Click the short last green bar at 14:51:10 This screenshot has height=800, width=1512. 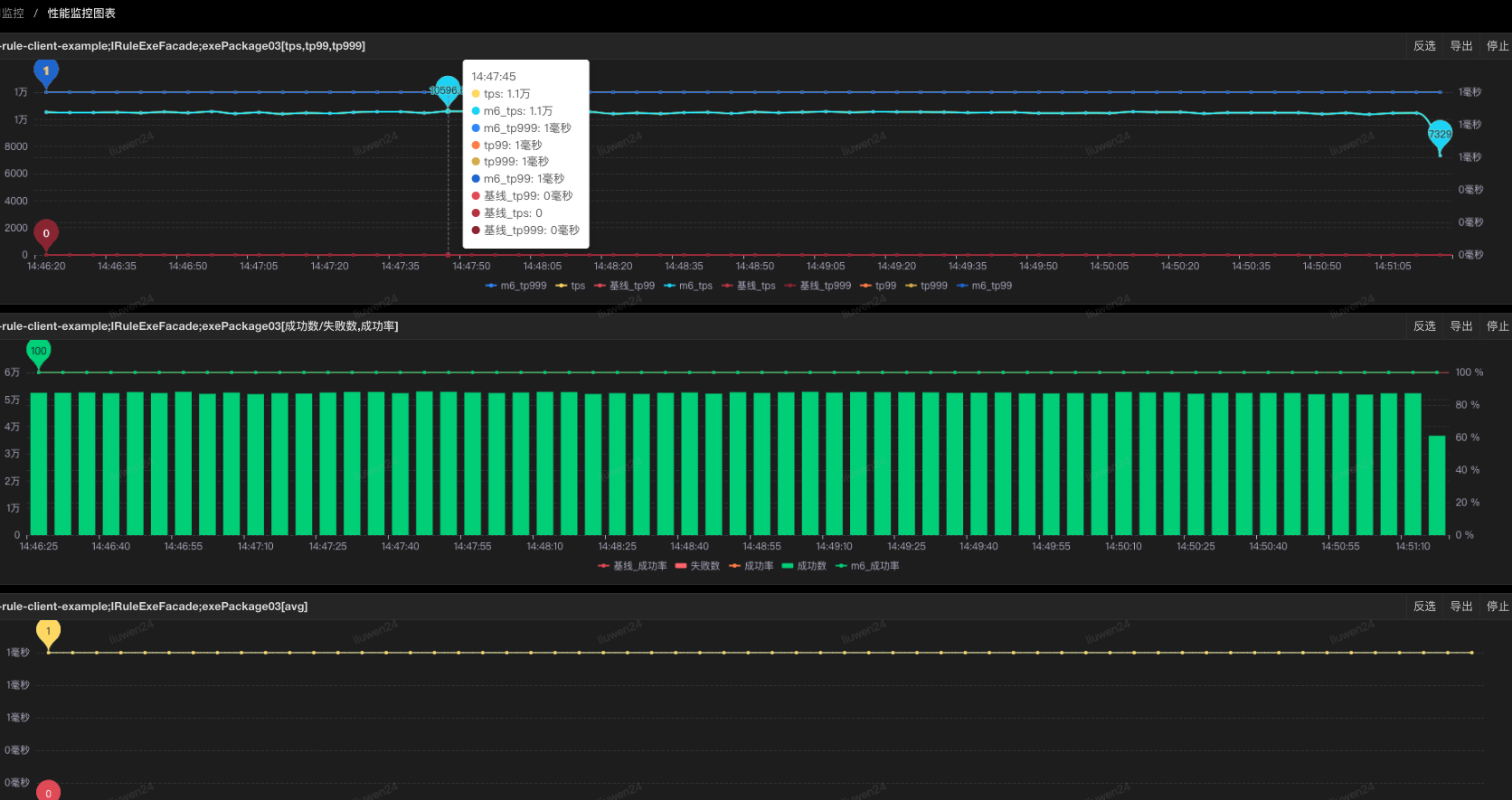point(1437,485)
